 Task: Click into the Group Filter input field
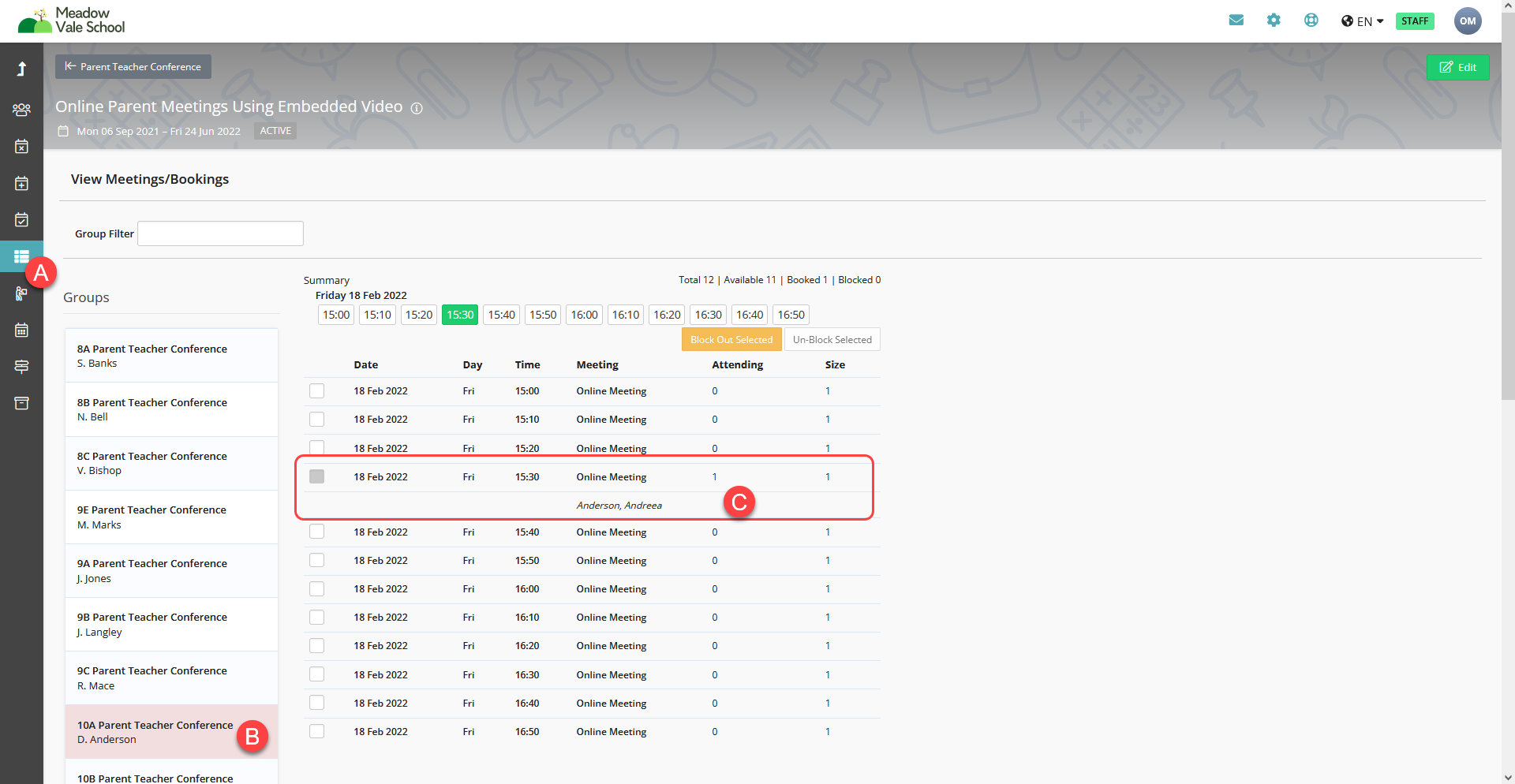pyautogui.click(x=220, y=233)
